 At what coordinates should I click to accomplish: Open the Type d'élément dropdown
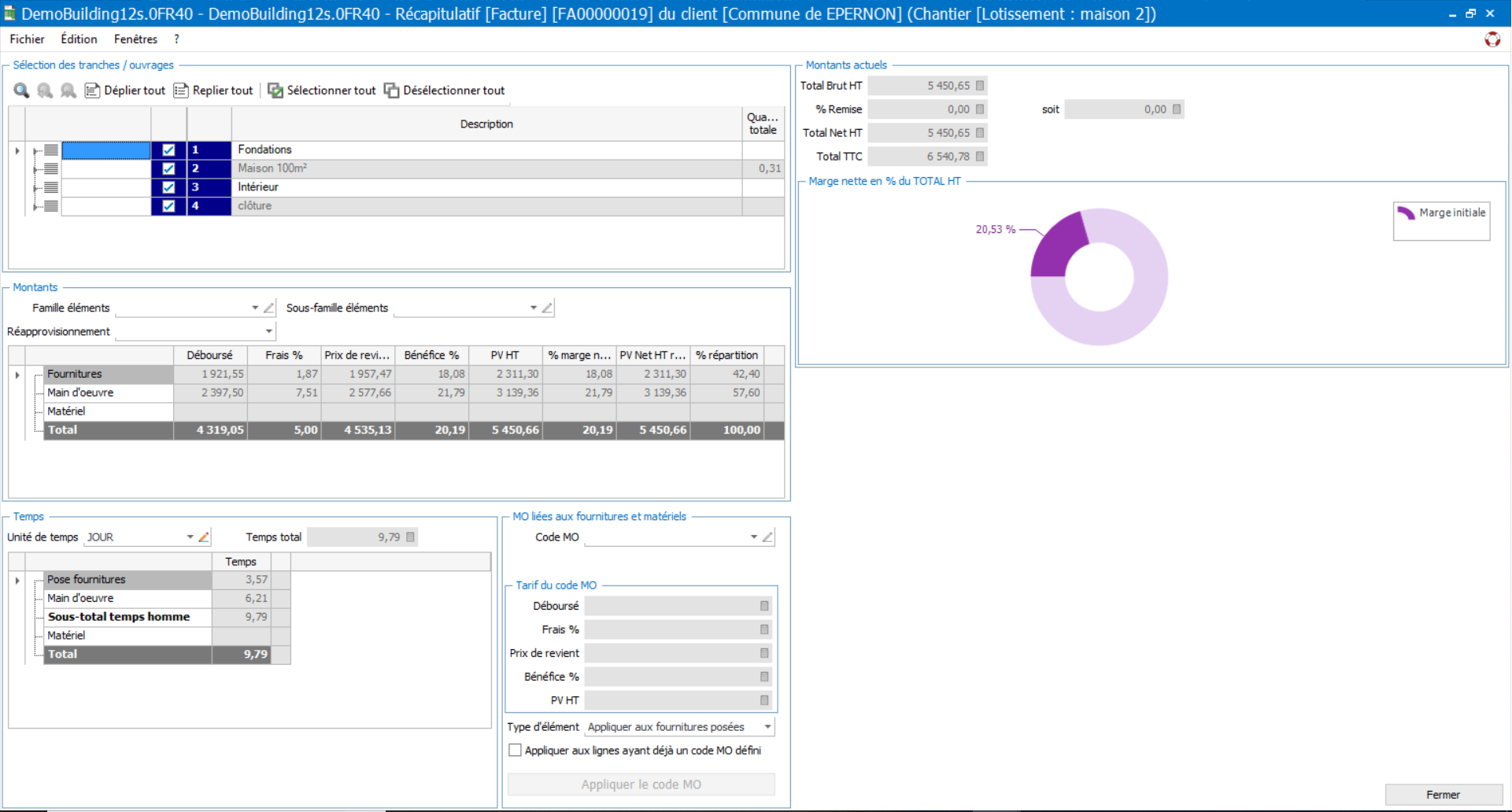pyautogui.click(x=767, y=727)
